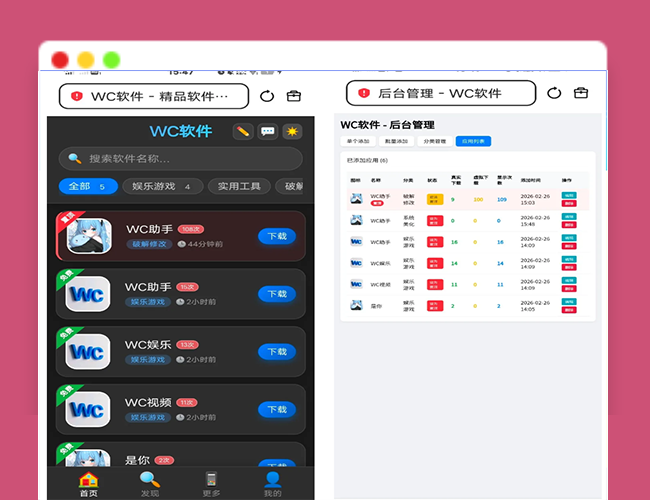This screenshot has width=650, height=500.
Task: Switch to the 分类管理 admin tab
Action: click(435, 141)
